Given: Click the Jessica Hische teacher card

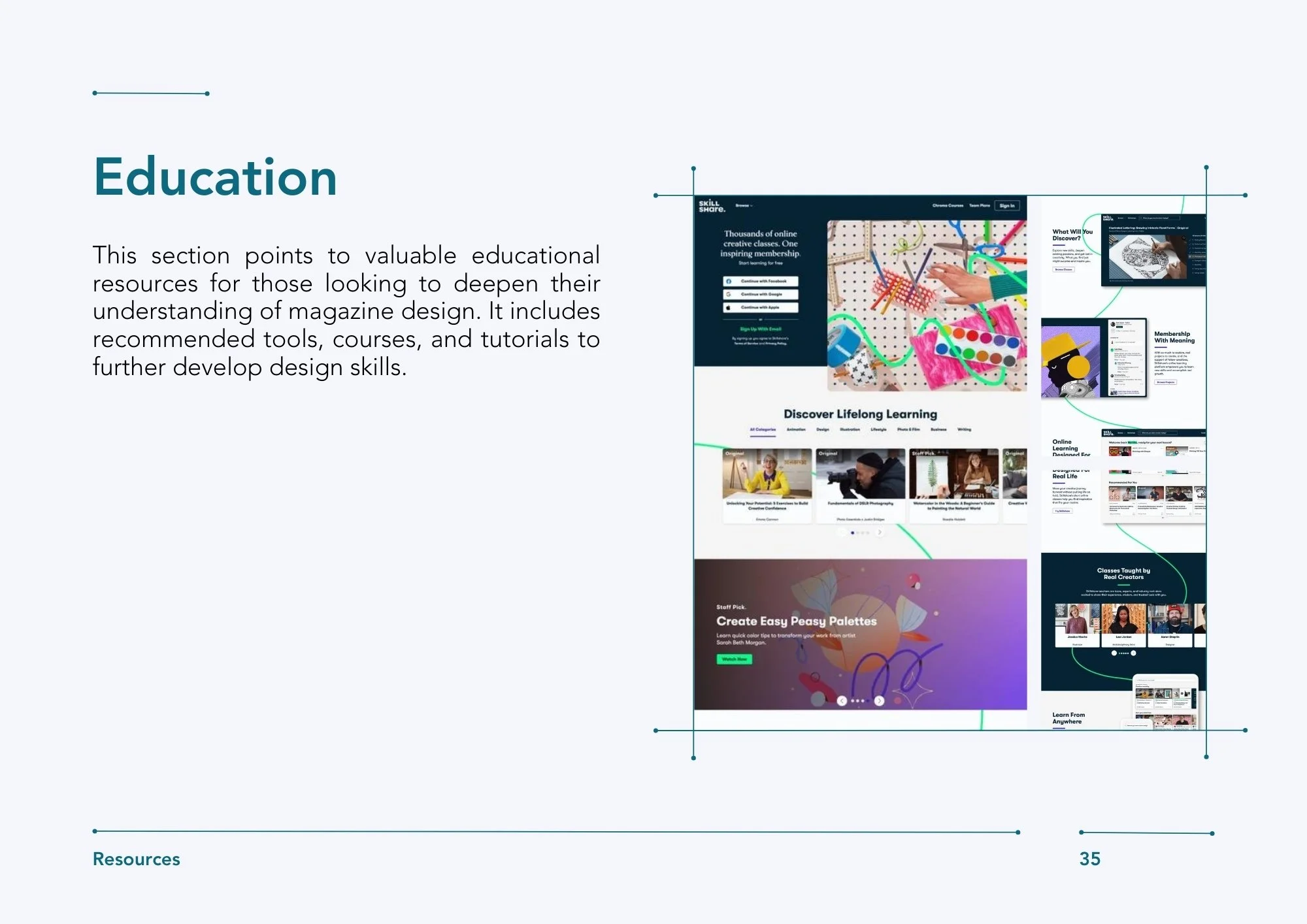Looking at the screenshot, I should tap(1077, 625).
